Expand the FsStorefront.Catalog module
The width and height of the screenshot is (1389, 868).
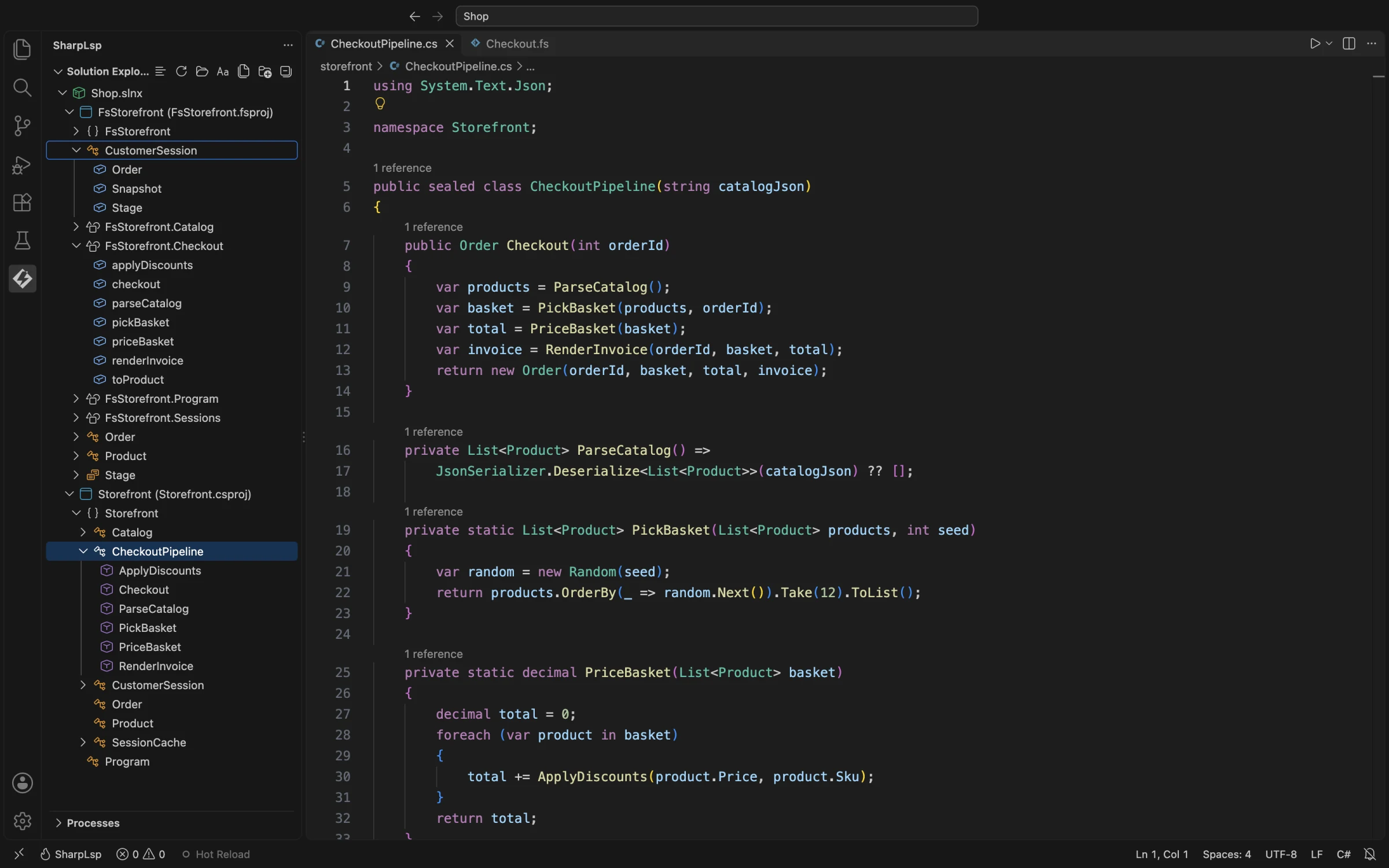[x=76, y=227]
